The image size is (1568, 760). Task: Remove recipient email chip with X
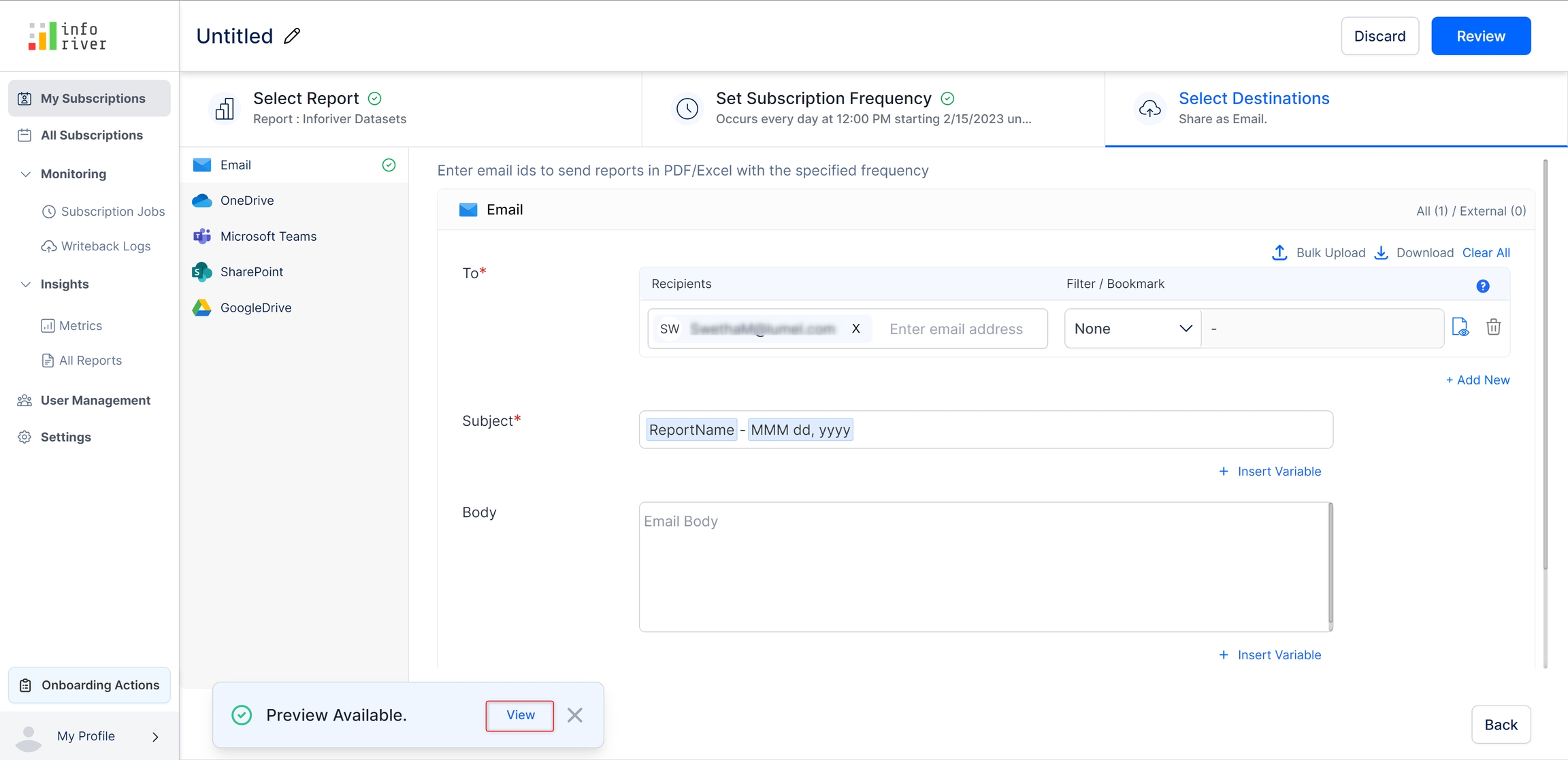[x=856, y=329]
